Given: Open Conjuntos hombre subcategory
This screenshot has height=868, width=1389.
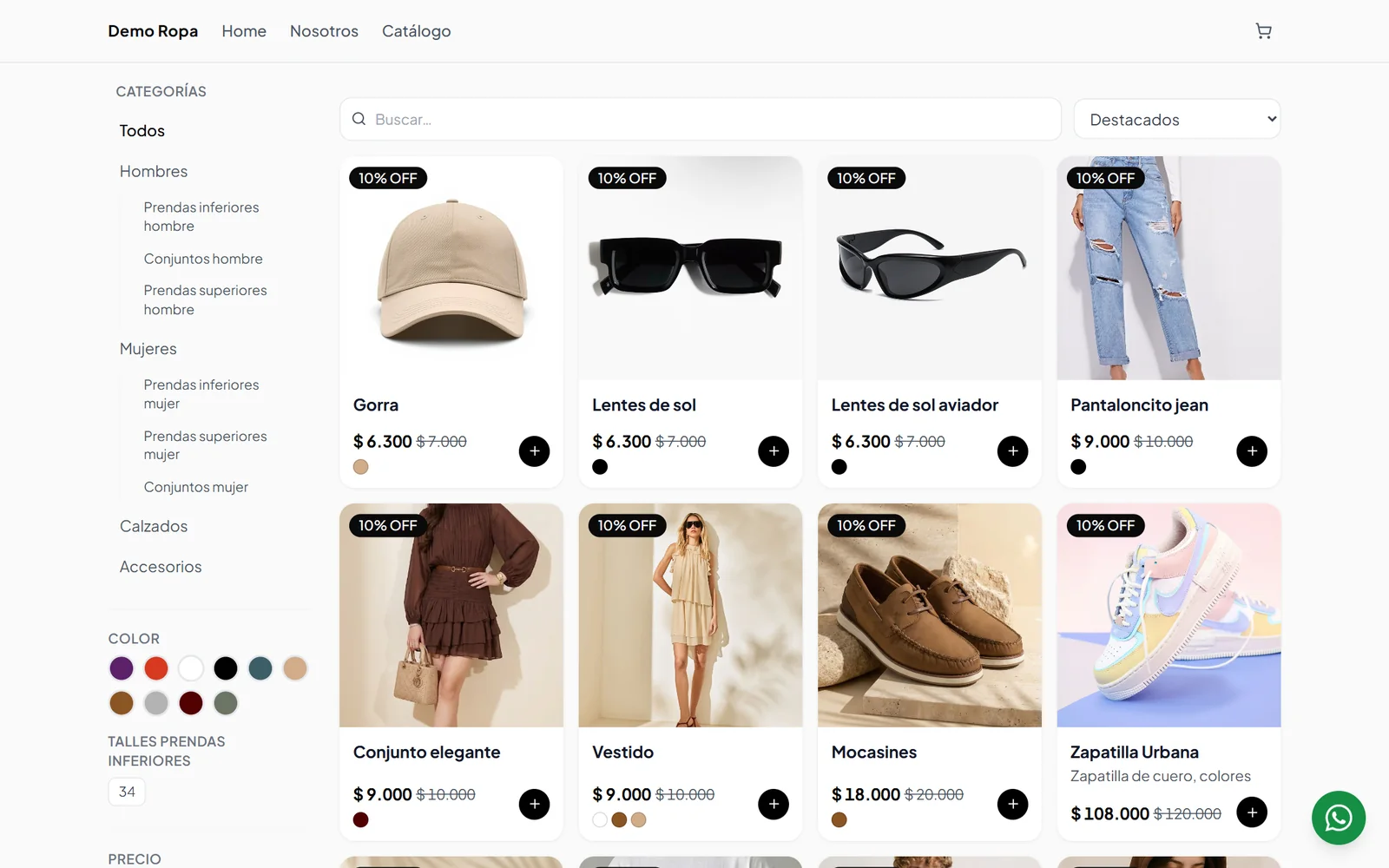Looking at the screenshot, I should click(203, 259).
